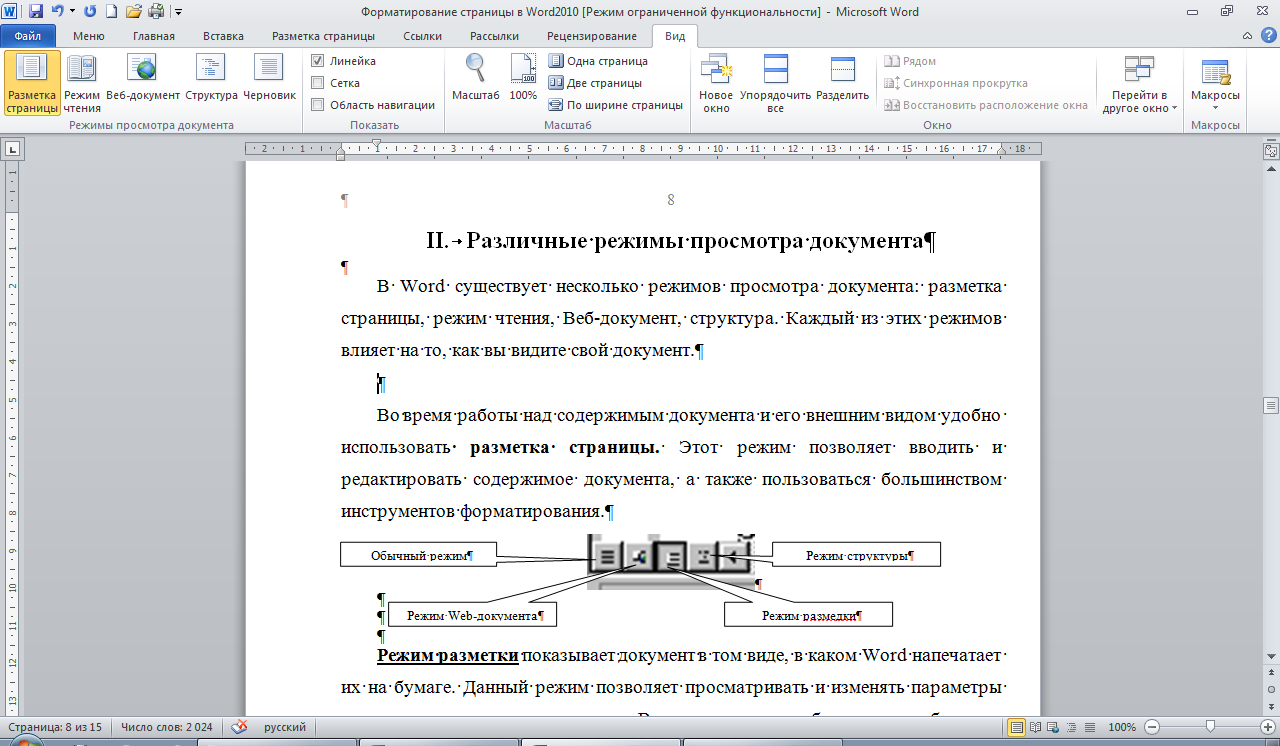Click the Рядом side-by-side button
Image resolution: width=1280 pixels, height=746 pixels.
(910, 61)
